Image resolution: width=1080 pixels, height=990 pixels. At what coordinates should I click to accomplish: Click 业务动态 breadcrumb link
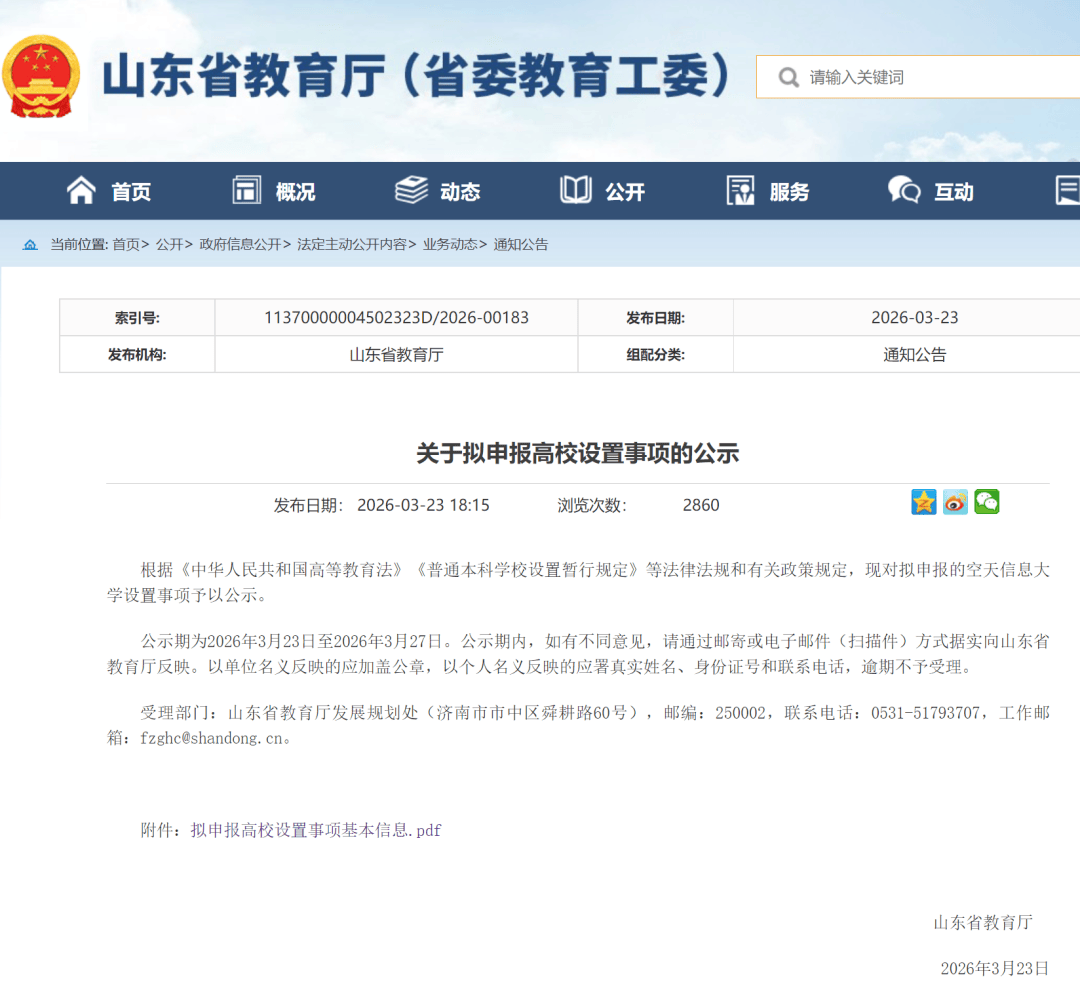450,245
